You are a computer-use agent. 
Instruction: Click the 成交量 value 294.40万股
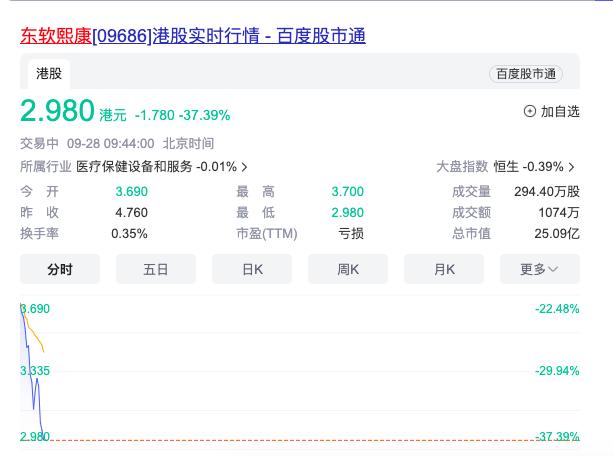[x=547, y=192]
